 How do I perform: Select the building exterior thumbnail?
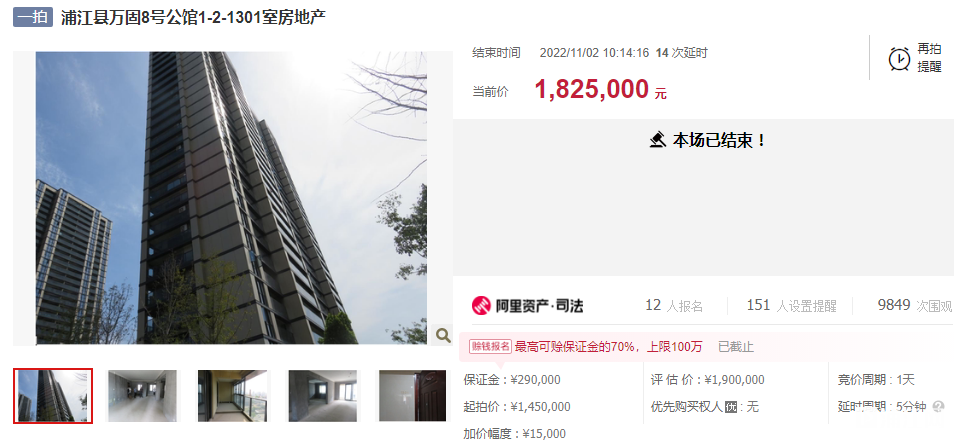[x=53, y=395]
